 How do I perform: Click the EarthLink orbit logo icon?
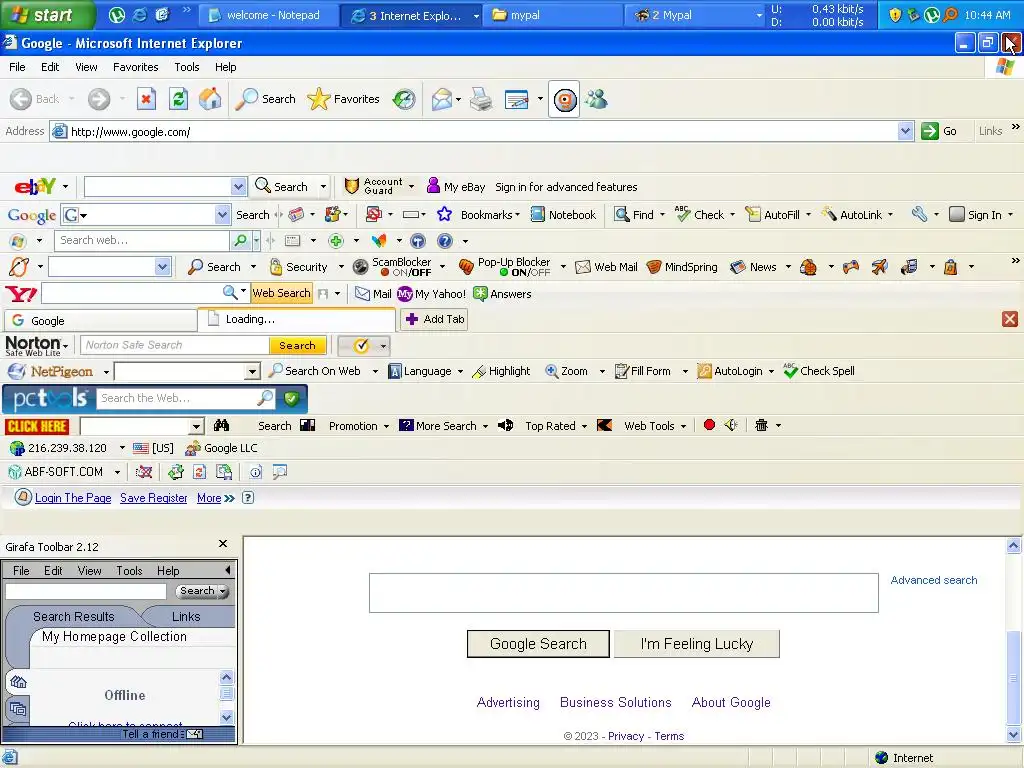pyautogui.click(x=19, y=266)
